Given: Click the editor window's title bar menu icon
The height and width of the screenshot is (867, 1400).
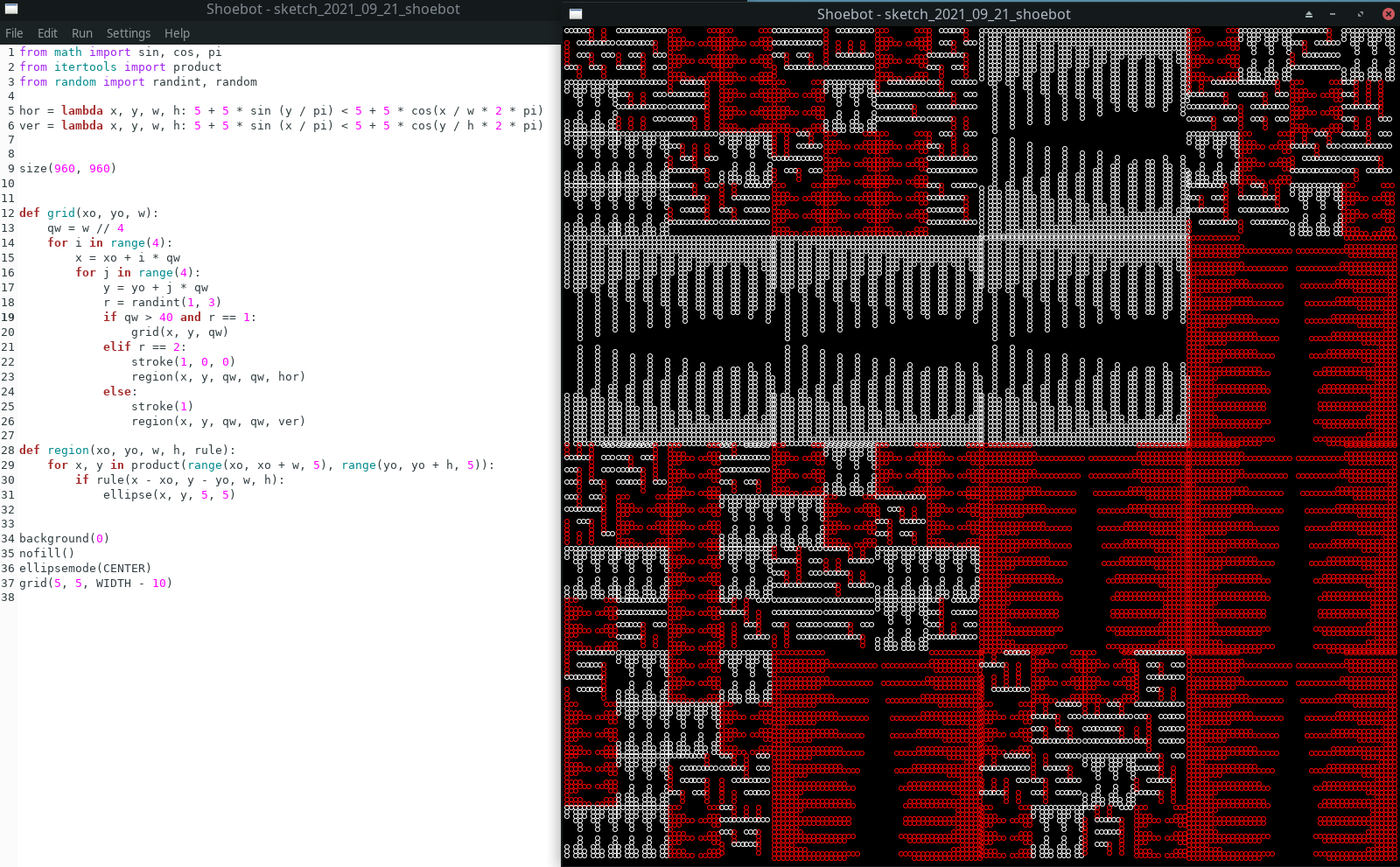Looking at the screenshot, I should 11,9.
